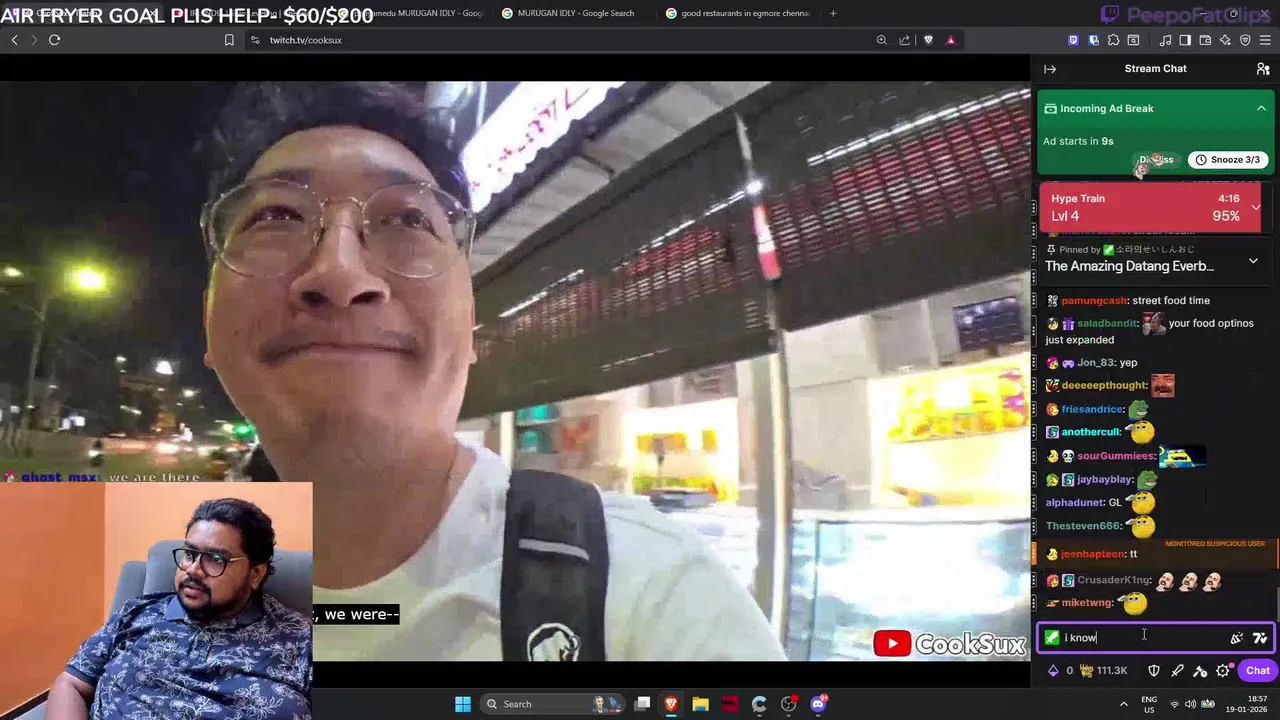Click the twitch.tv/cooksux address bar
This screenshot has height=720, width=1280.
pos(560,40)
